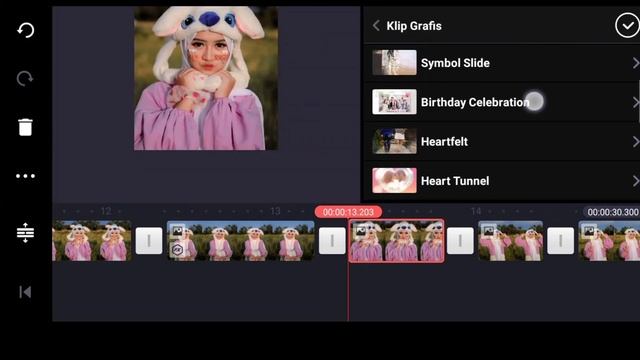Open transition after the first clip

[149, 241]
